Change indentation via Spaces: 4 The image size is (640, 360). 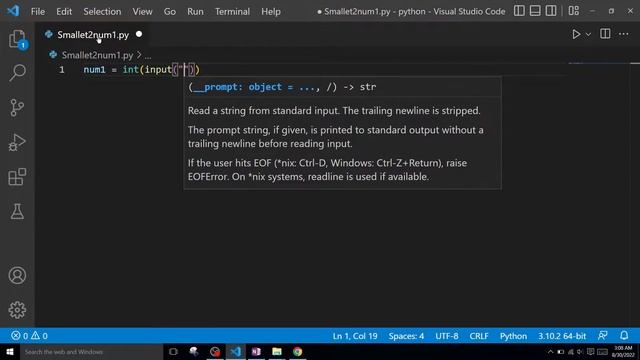coord(406,336)
